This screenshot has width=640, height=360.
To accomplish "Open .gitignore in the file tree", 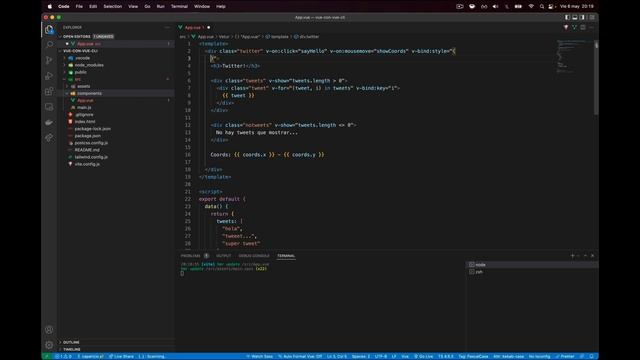I will point(84,115).
